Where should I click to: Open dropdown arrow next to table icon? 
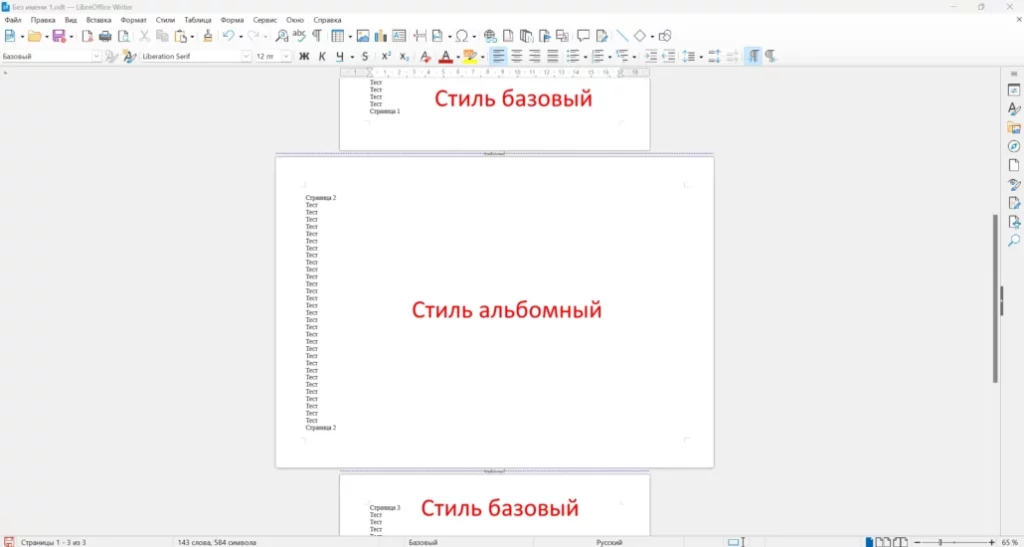[350, 37]
